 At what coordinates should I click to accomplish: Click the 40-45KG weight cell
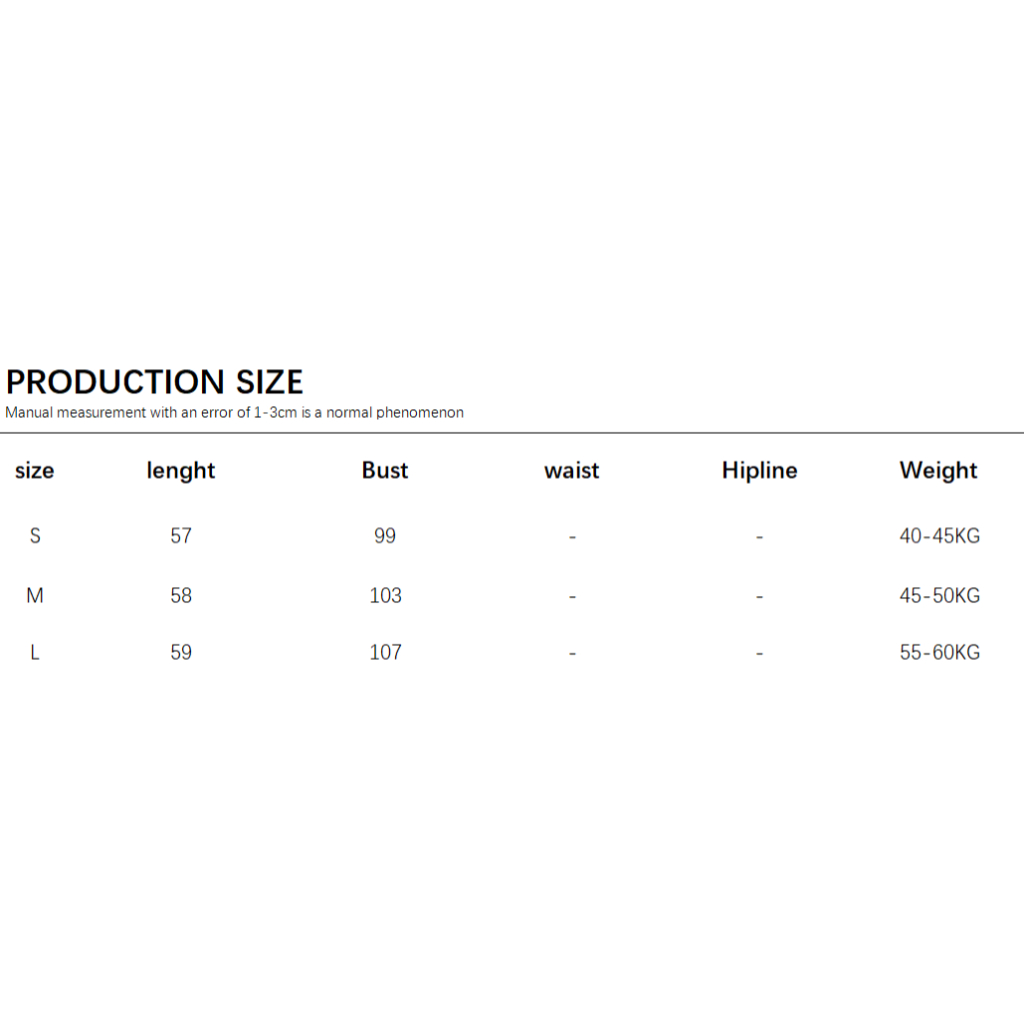tap(940, 536)
